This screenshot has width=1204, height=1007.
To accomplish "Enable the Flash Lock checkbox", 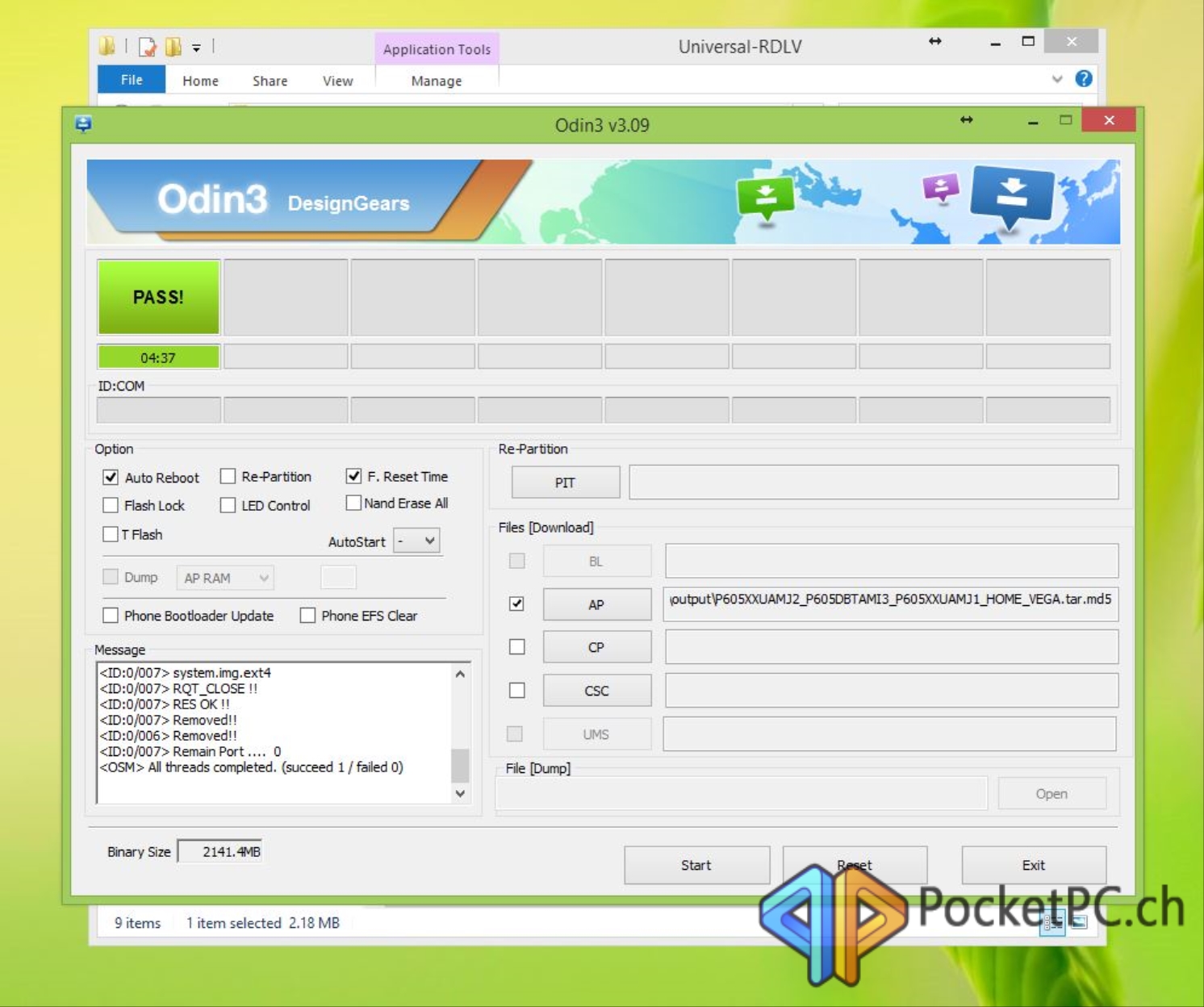I will point(111,505).
